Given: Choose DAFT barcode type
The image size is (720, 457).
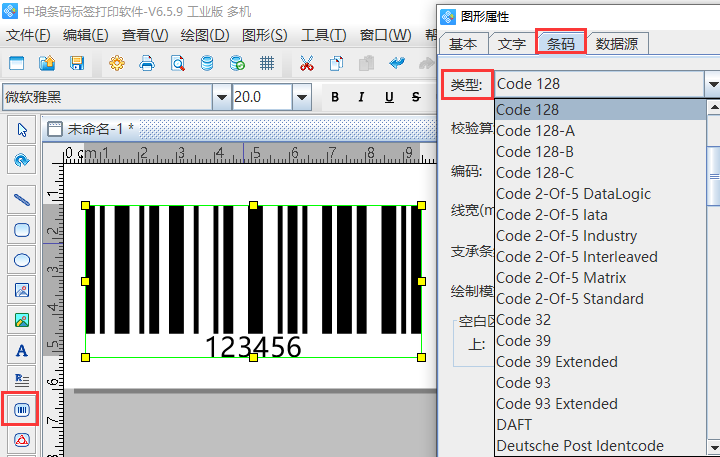Looking at the screenshot, I should coord(601,425).
